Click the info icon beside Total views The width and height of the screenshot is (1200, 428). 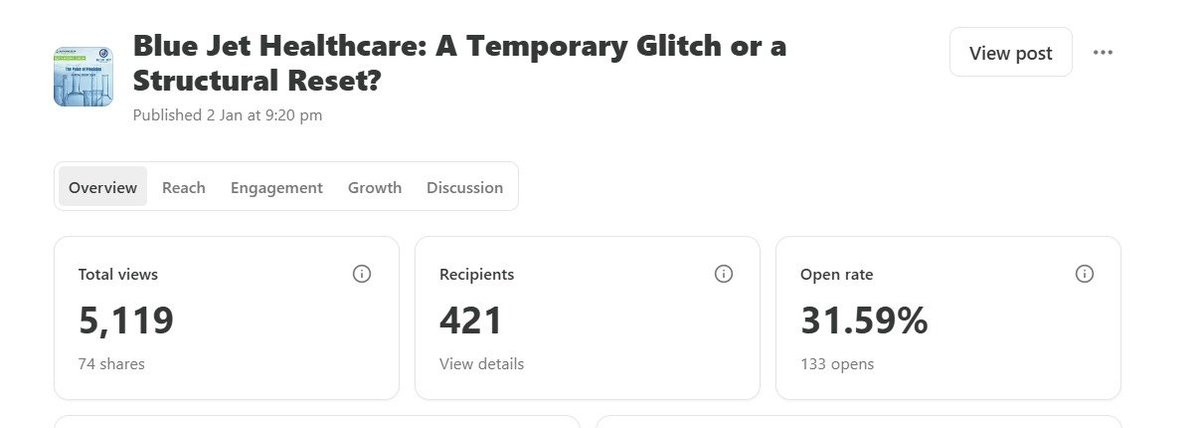(x=362, y=274)
